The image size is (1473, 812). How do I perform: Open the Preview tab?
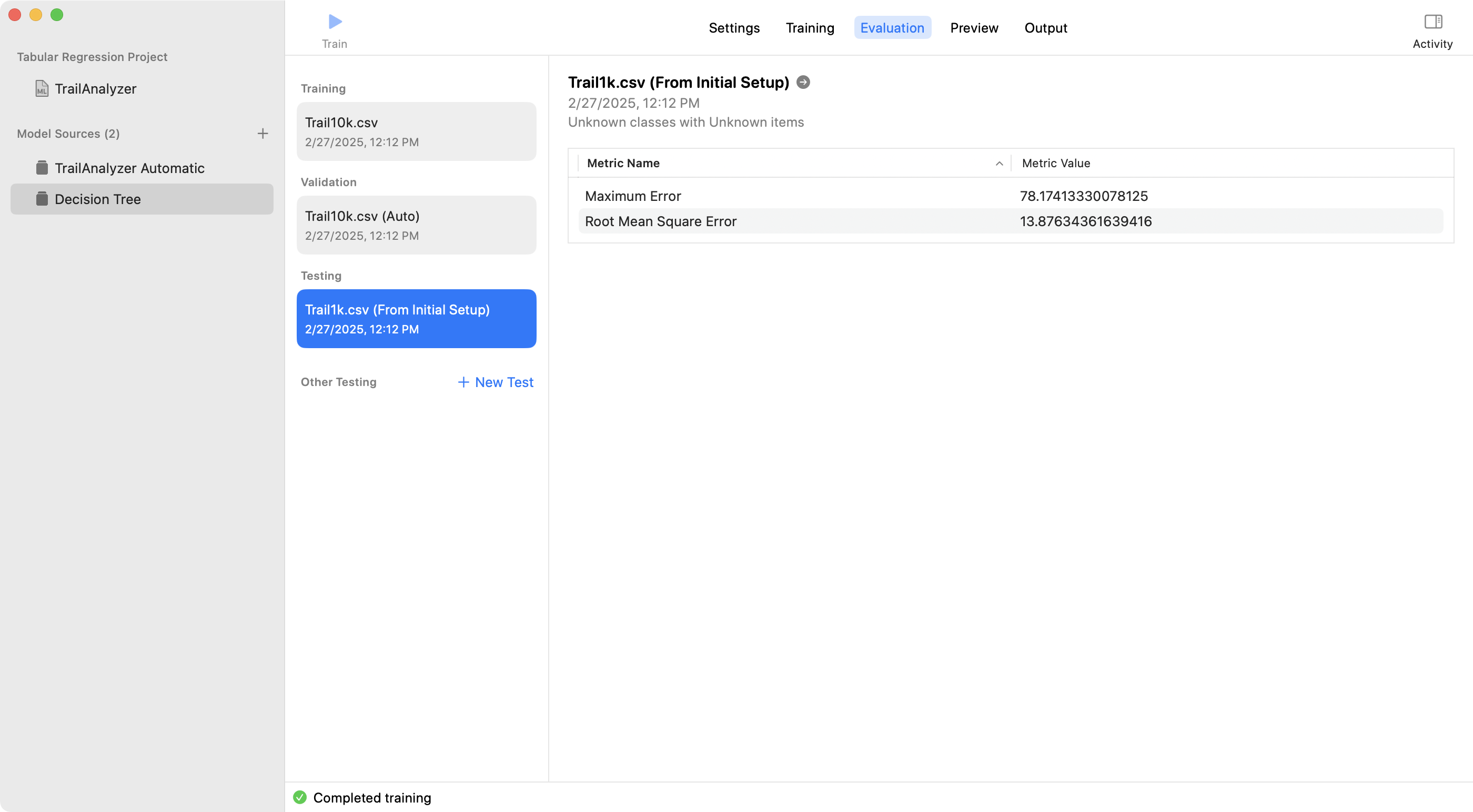(974, 27)
